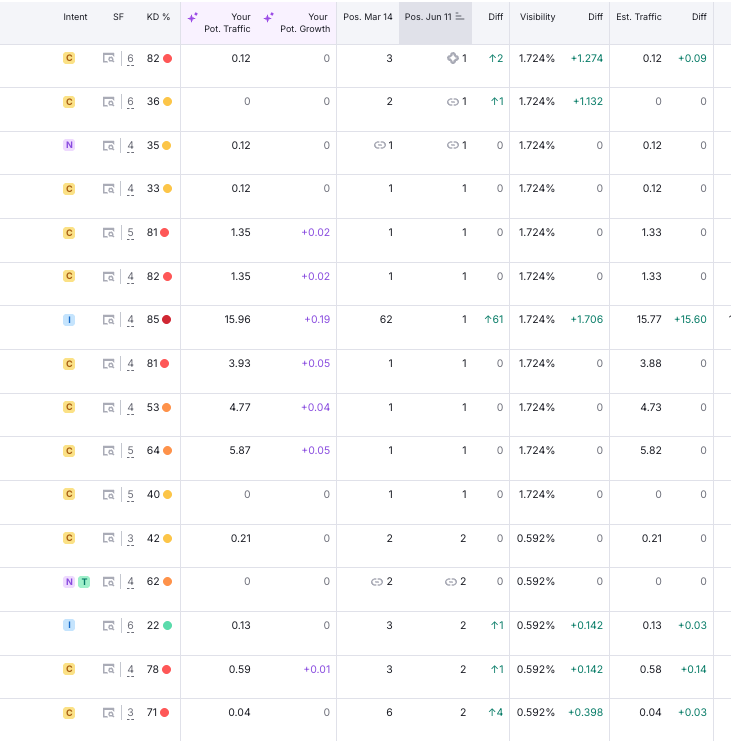The width and height of the screenshot is (731, 741).
Task: Sort by the Est. Traffic column header
Action: pyautogui.click(x=638, y=17)
